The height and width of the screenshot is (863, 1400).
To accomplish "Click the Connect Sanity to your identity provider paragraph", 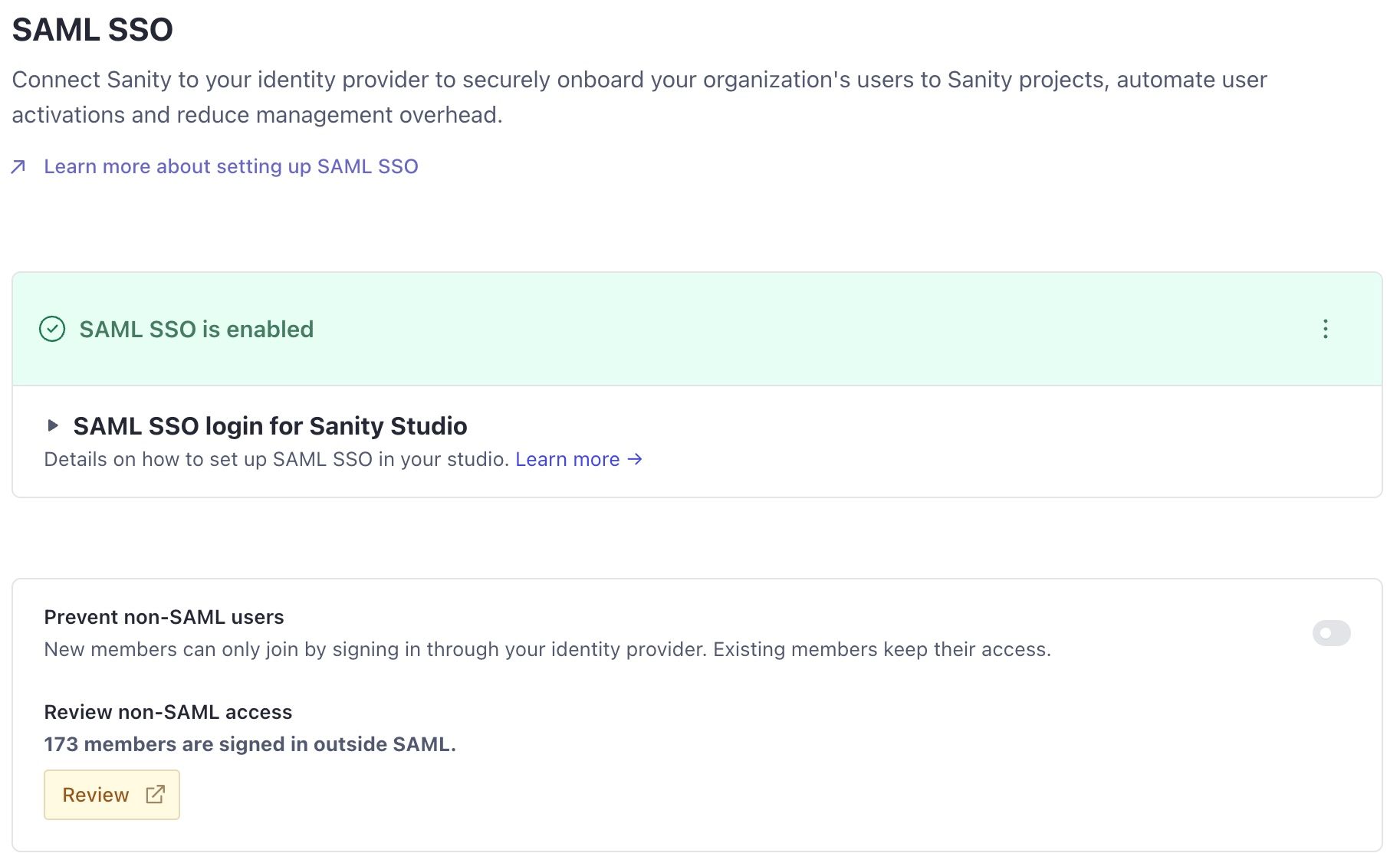I will (639, 97).
